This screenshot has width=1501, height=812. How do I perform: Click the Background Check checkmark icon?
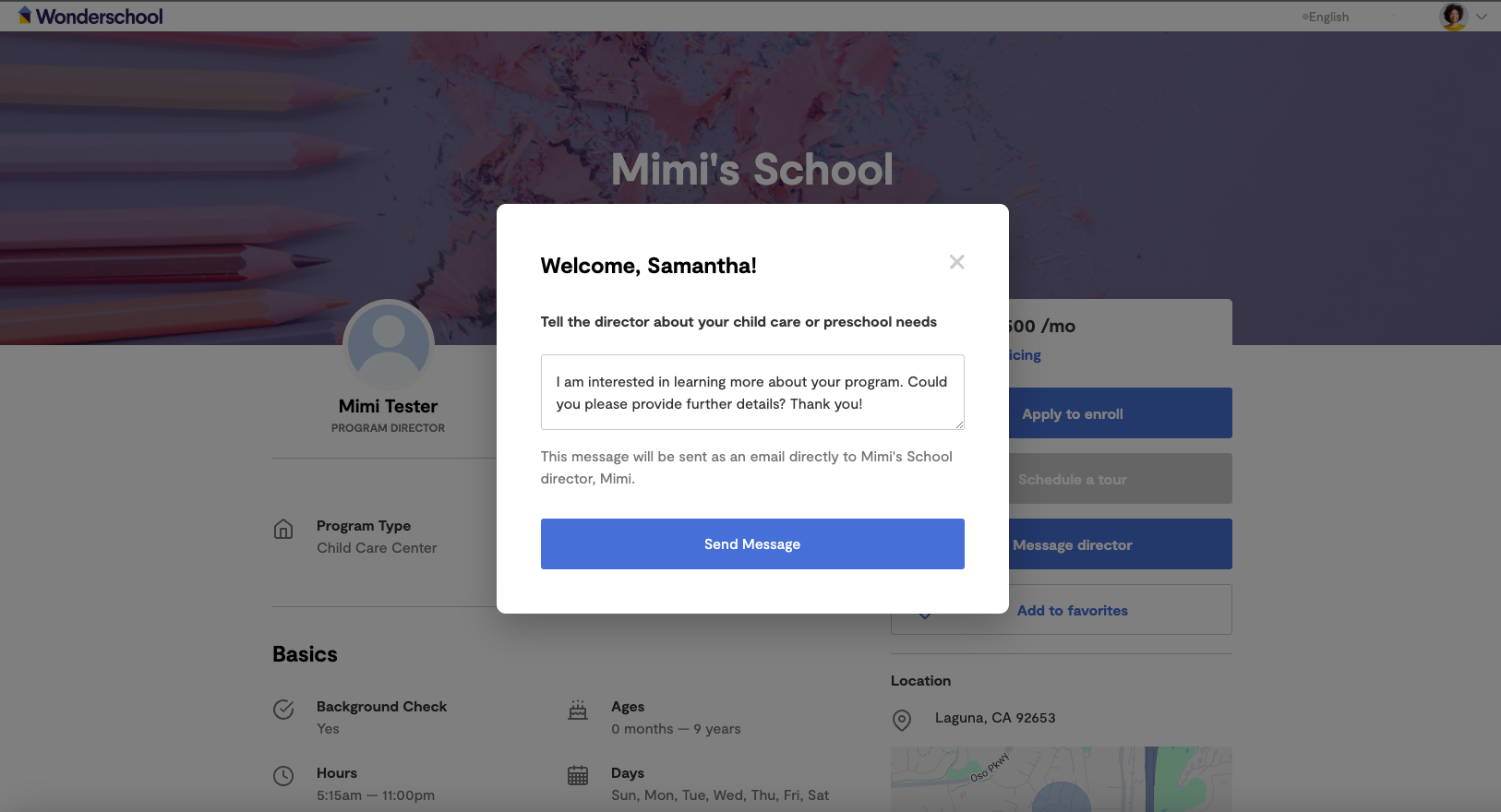tap(283, 709)
